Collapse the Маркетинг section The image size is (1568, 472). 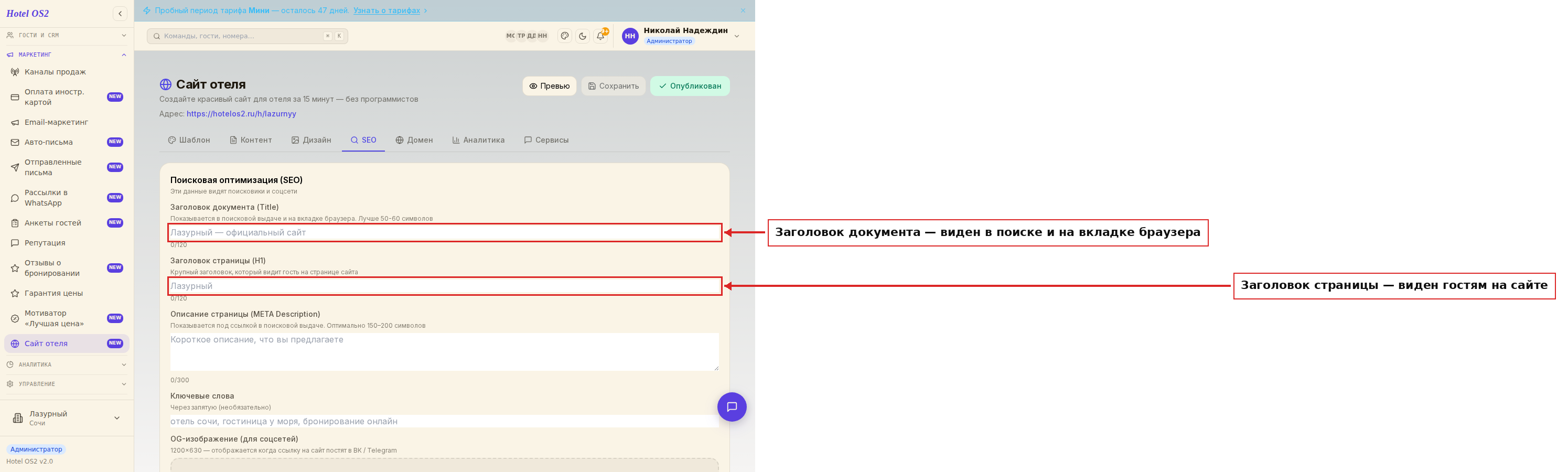coord(67,55)
